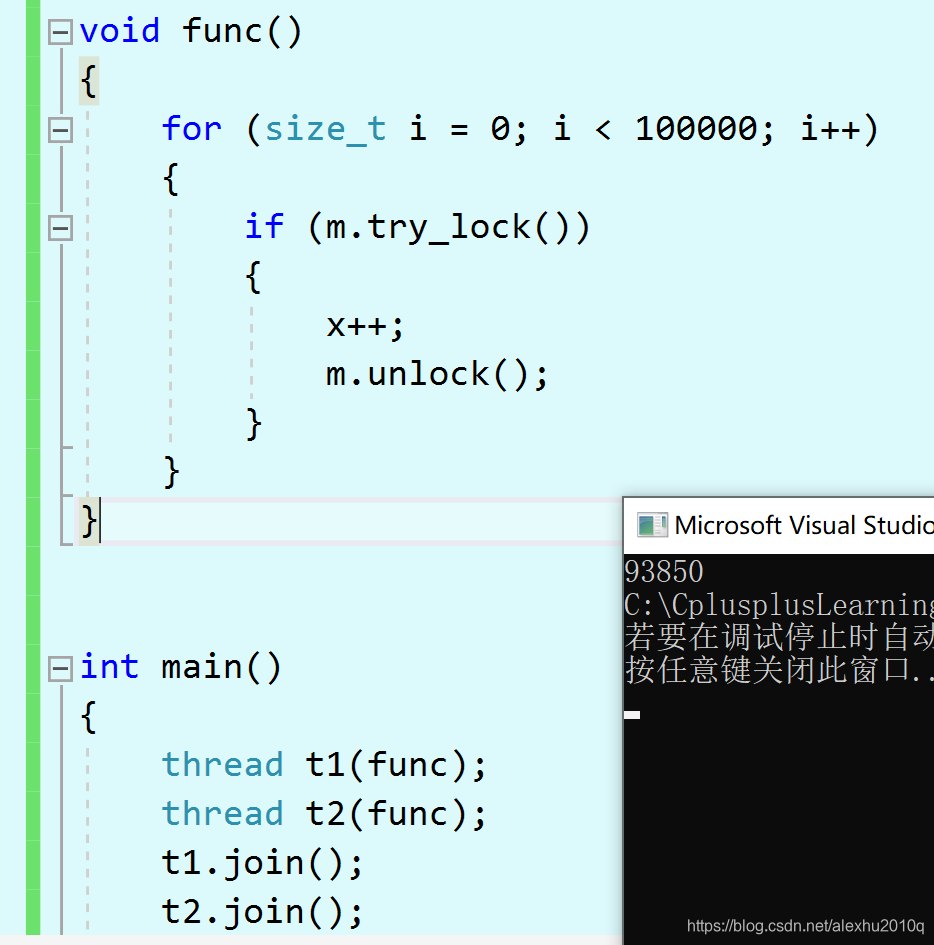Click the 'if' keyword in the code
This screenshot has width=934, height=945.
(x=264, y=228)
